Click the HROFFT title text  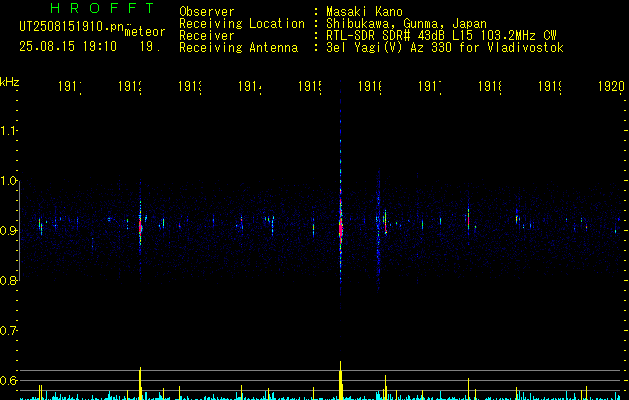pyautogui.click(x=103, y=8)
